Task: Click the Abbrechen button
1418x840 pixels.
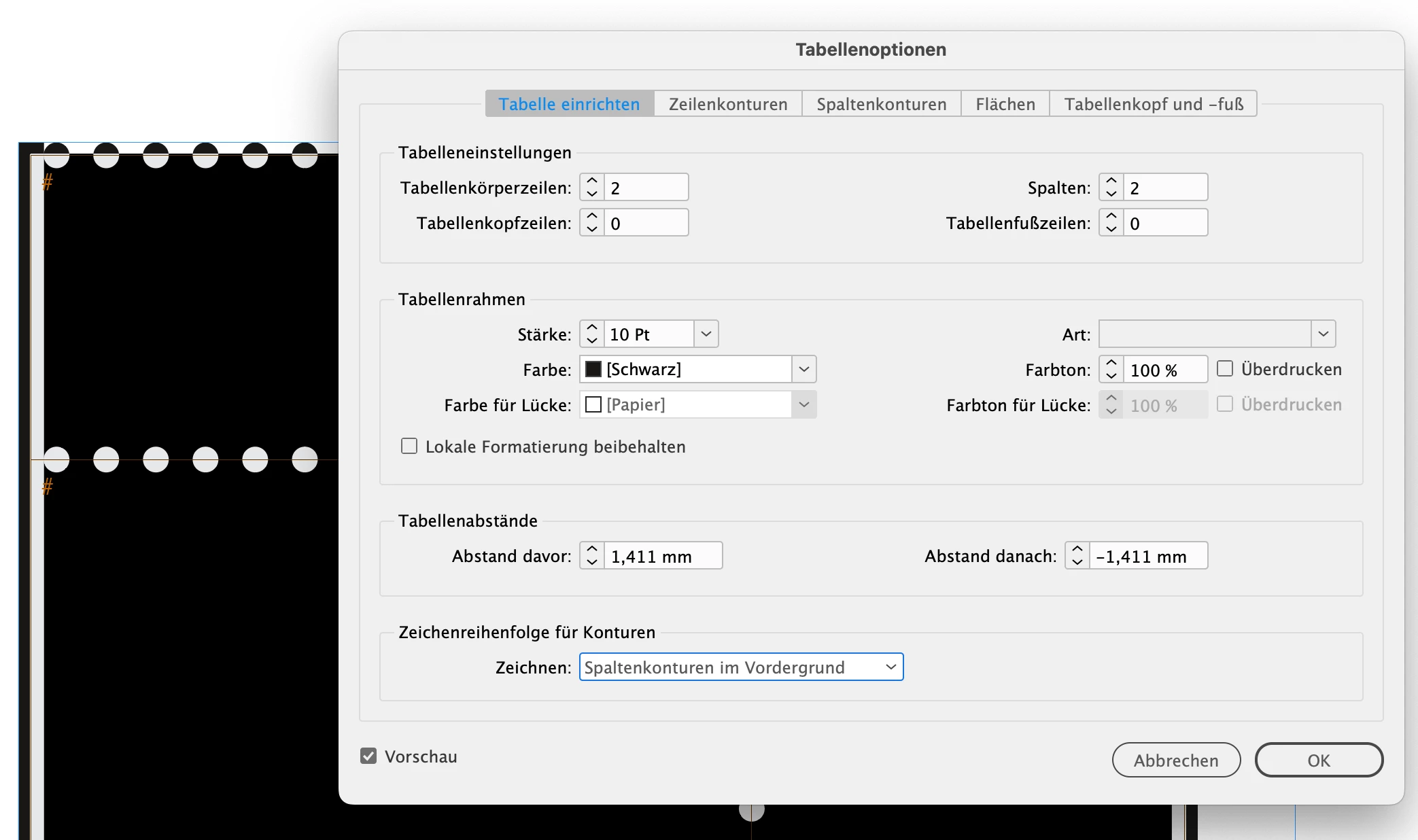Action: (1176, 760)
